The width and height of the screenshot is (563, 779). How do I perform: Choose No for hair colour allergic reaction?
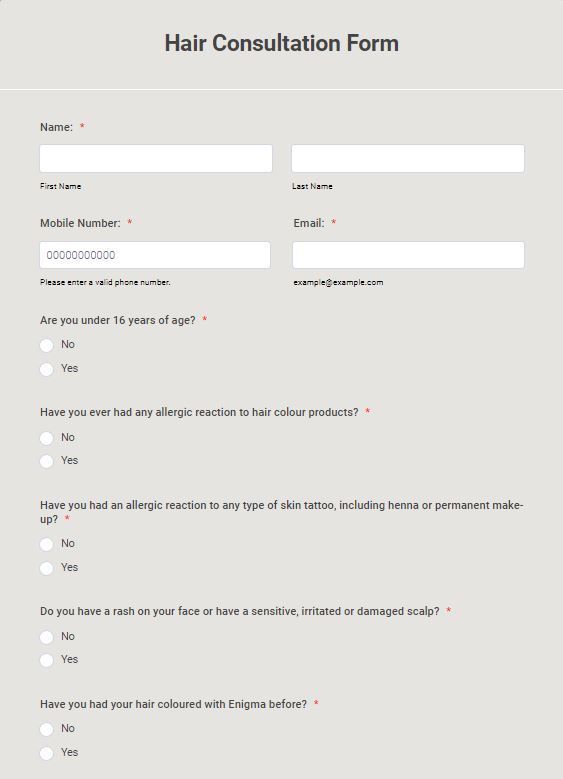click(x=47, y=438)
